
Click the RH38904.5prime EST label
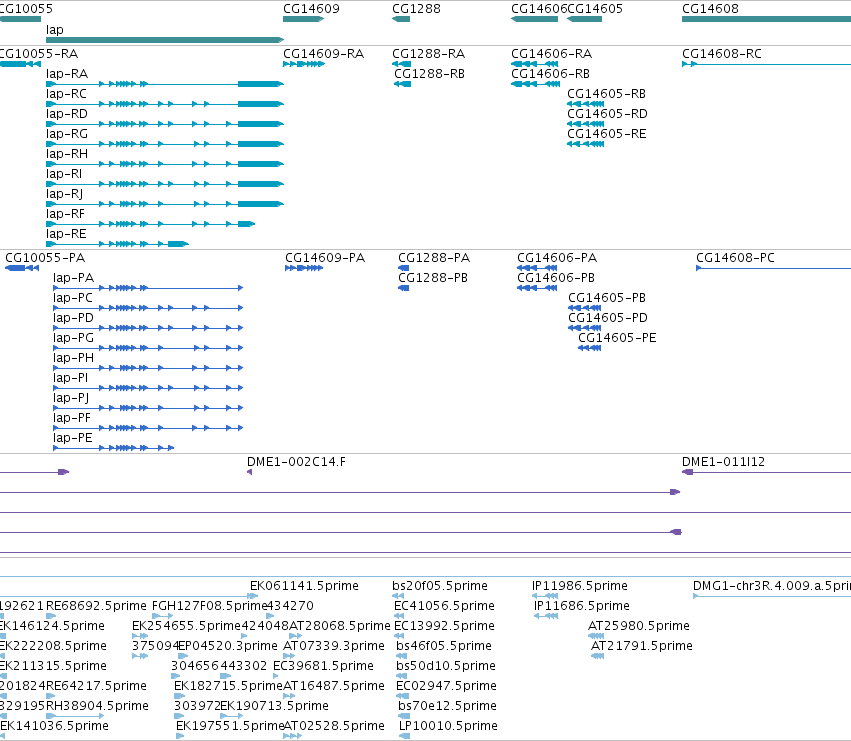(x=97, y=706)
